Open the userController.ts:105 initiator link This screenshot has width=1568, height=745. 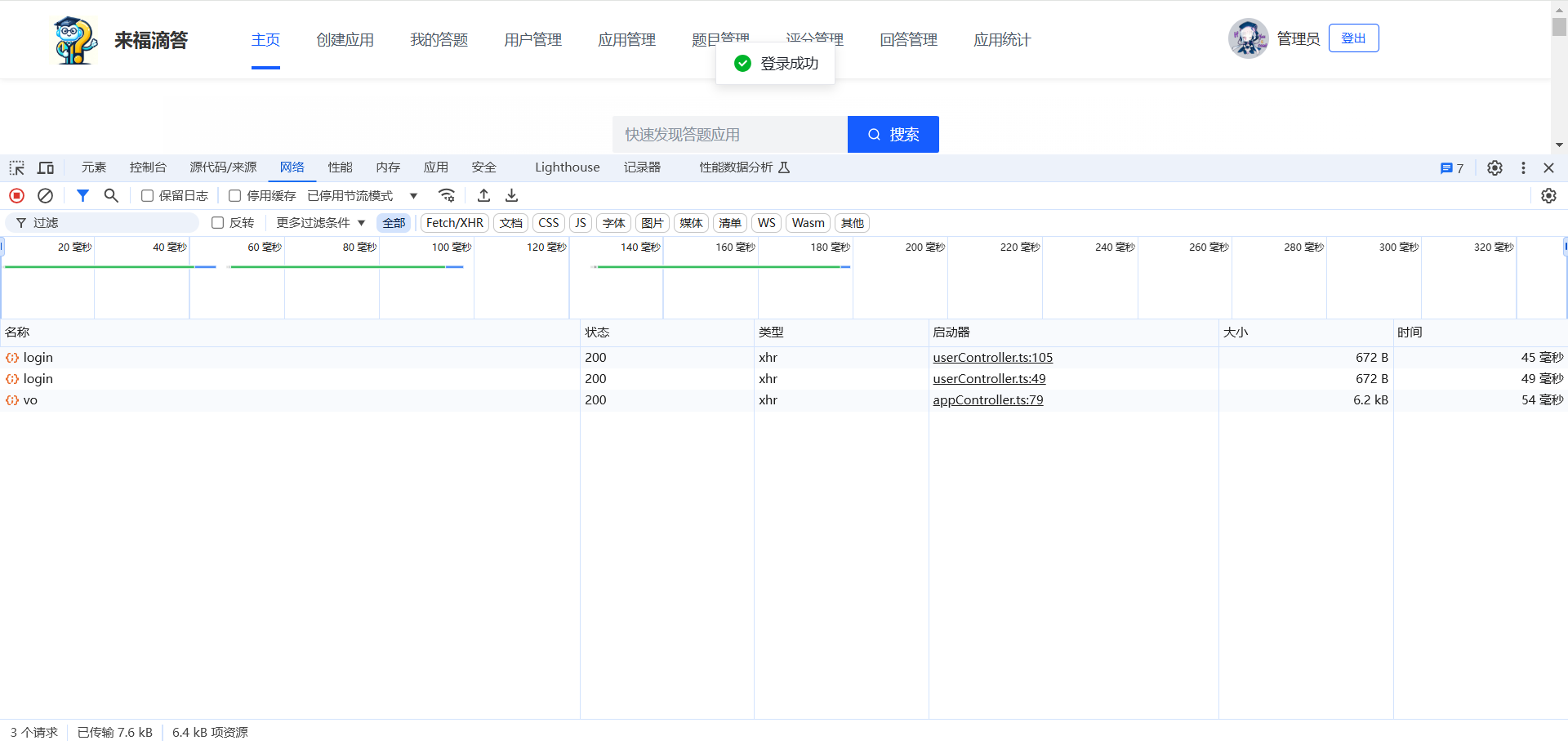point(992,358)
